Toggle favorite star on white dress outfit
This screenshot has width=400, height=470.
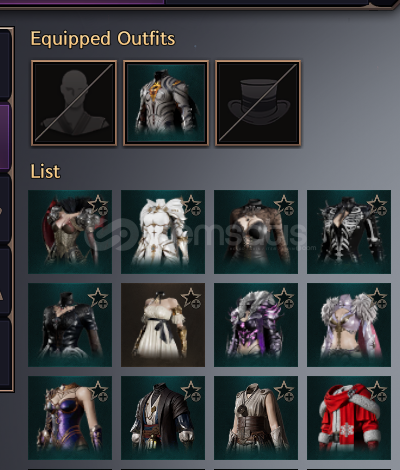point(192,298)
